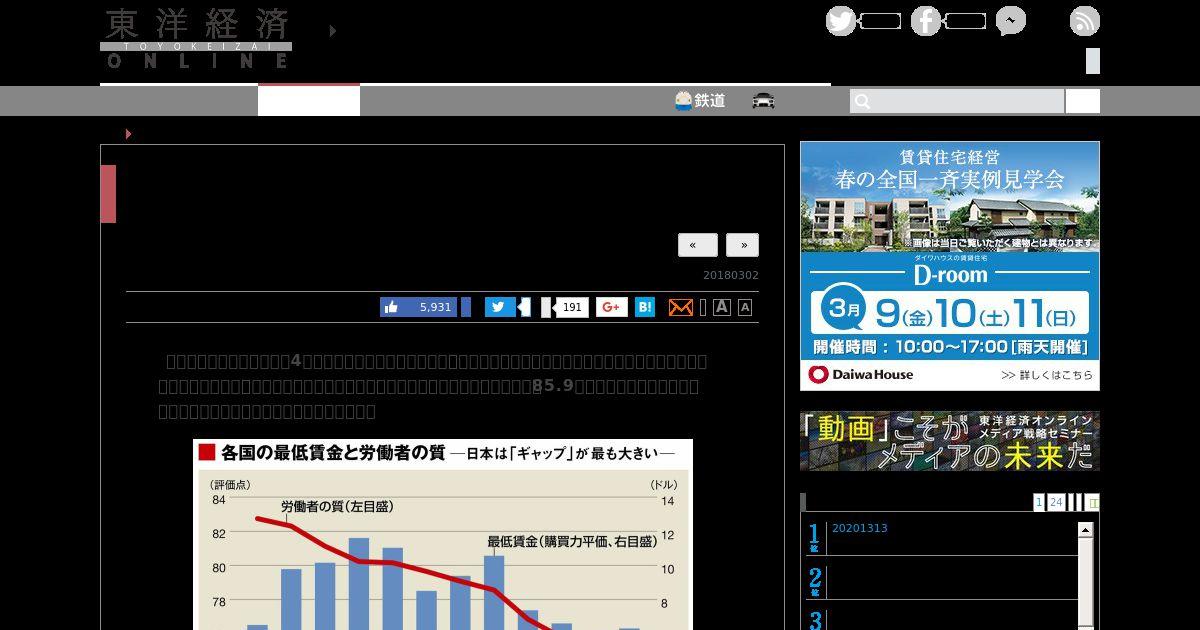Click the 20180302 article date text

(x=730, y=275)
